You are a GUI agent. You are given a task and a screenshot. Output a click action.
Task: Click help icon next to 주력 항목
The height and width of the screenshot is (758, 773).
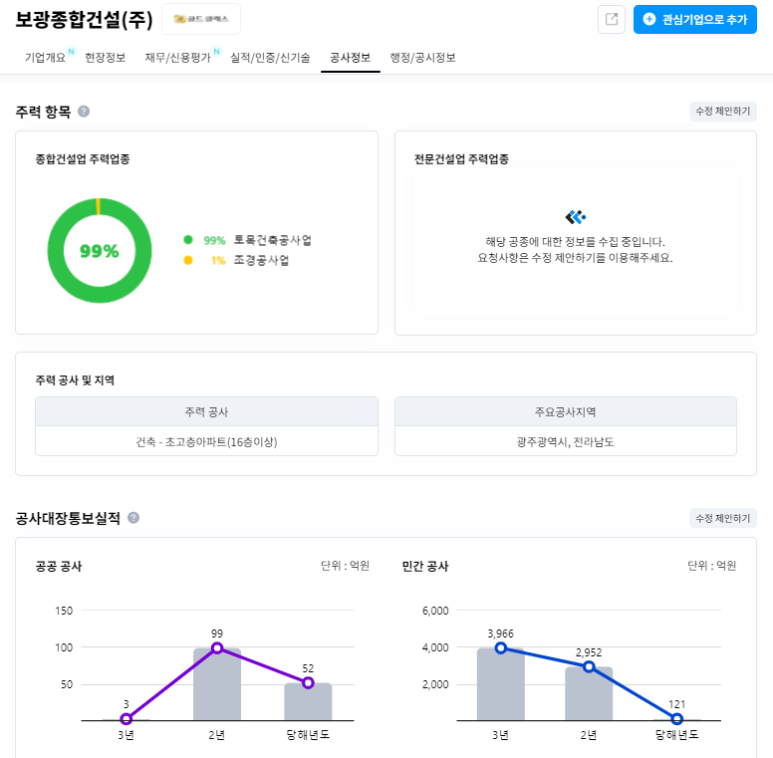click(84, 111)
